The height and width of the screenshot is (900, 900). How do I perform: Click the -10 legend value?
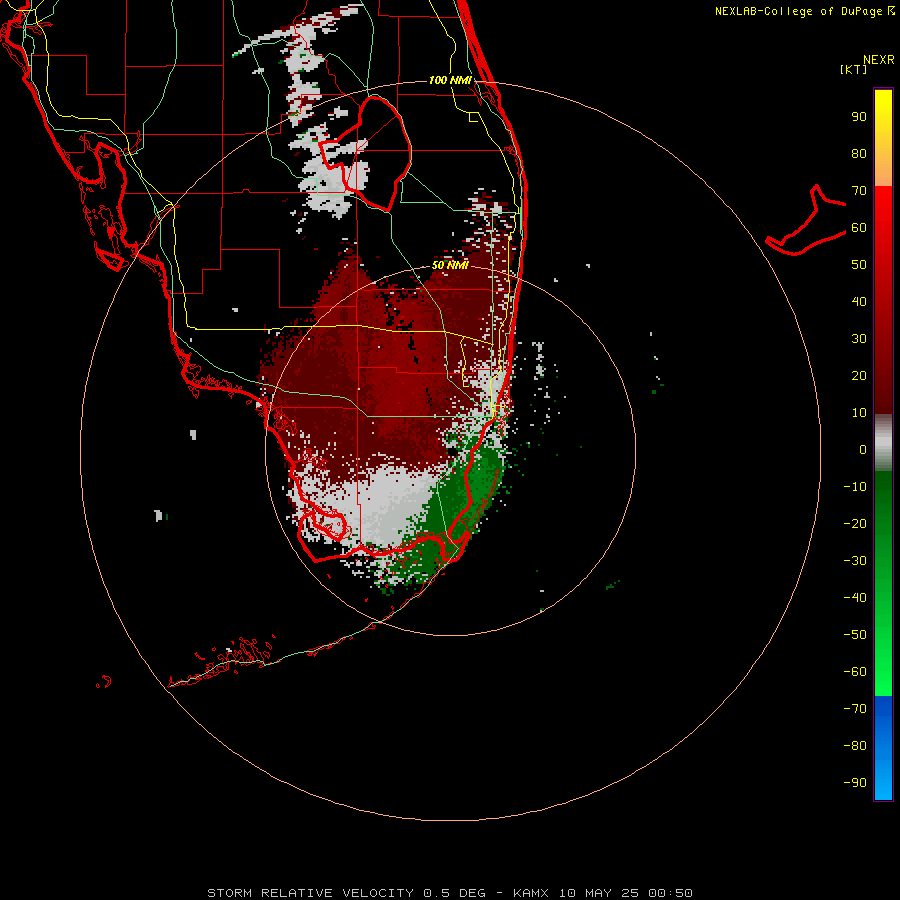pyautogui.click(x=855, y=487)
